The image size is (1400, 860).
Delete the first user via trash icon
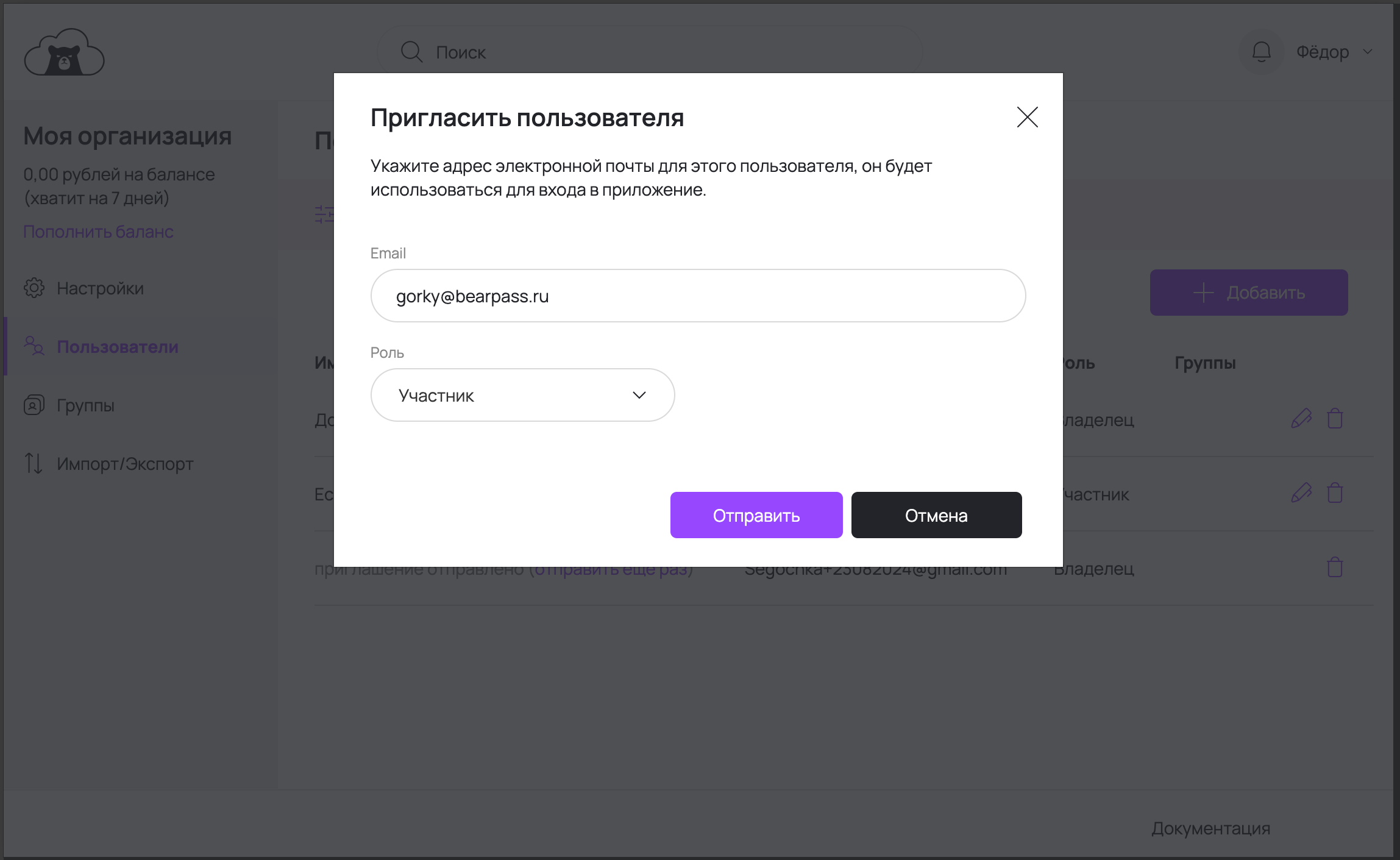point(1335,419)
